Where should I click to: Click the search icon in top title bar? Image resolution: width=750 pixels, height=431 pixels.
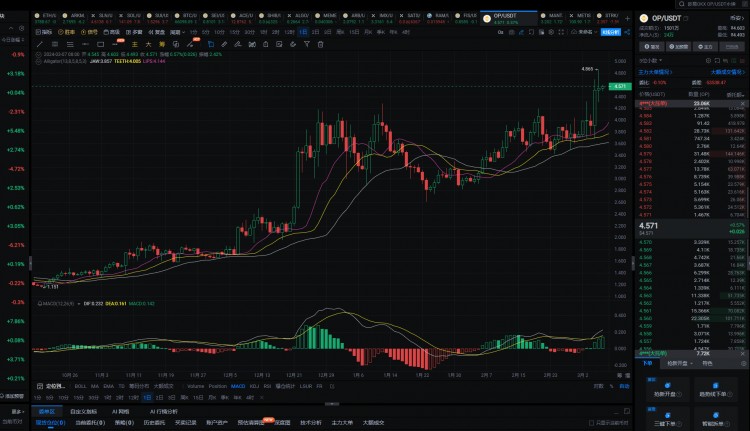(x=682, y=4)
